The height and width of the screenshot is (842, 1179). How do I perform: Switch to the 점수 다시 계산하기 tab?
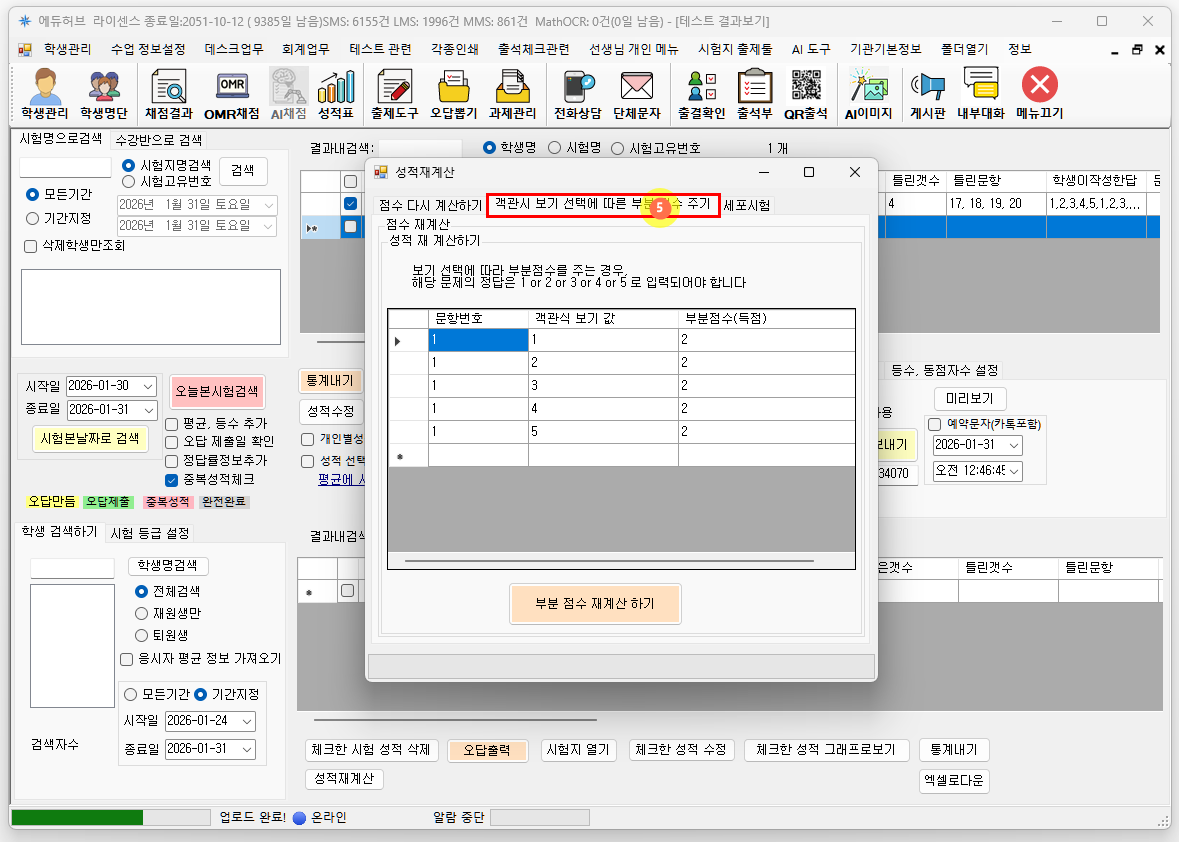coord(430,205)
